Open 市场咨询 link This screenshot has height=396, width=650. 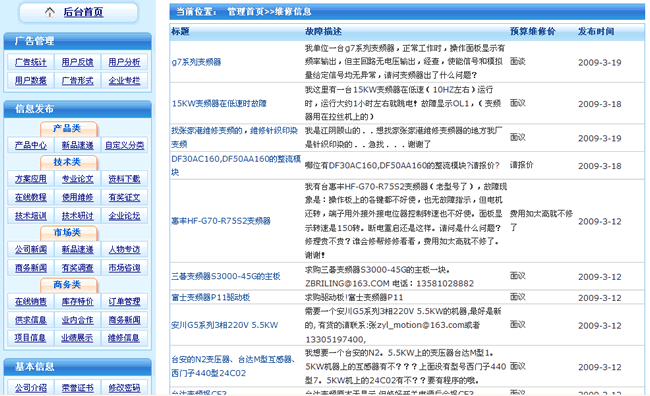pos(124,268)
